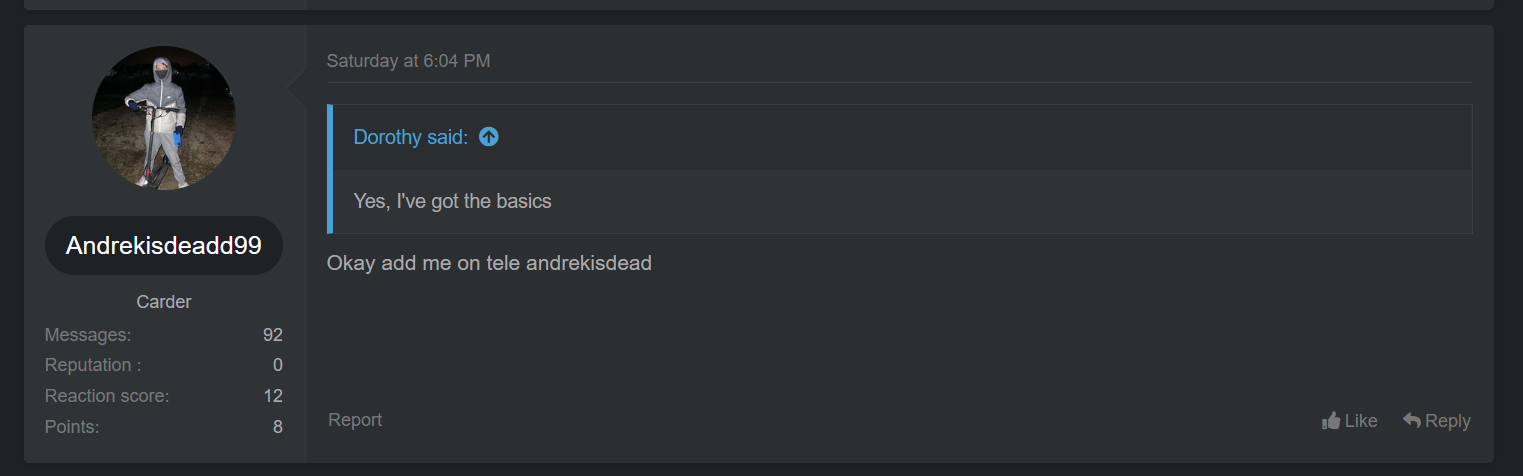
Task: Click the thumbs-up icon beside Like
Action: tap(1331, 421)
